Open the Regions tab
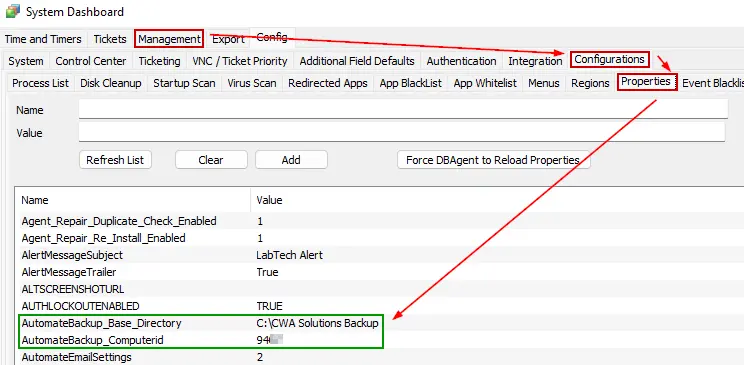Viewport: 744px width, 365px height. [590, 83]
